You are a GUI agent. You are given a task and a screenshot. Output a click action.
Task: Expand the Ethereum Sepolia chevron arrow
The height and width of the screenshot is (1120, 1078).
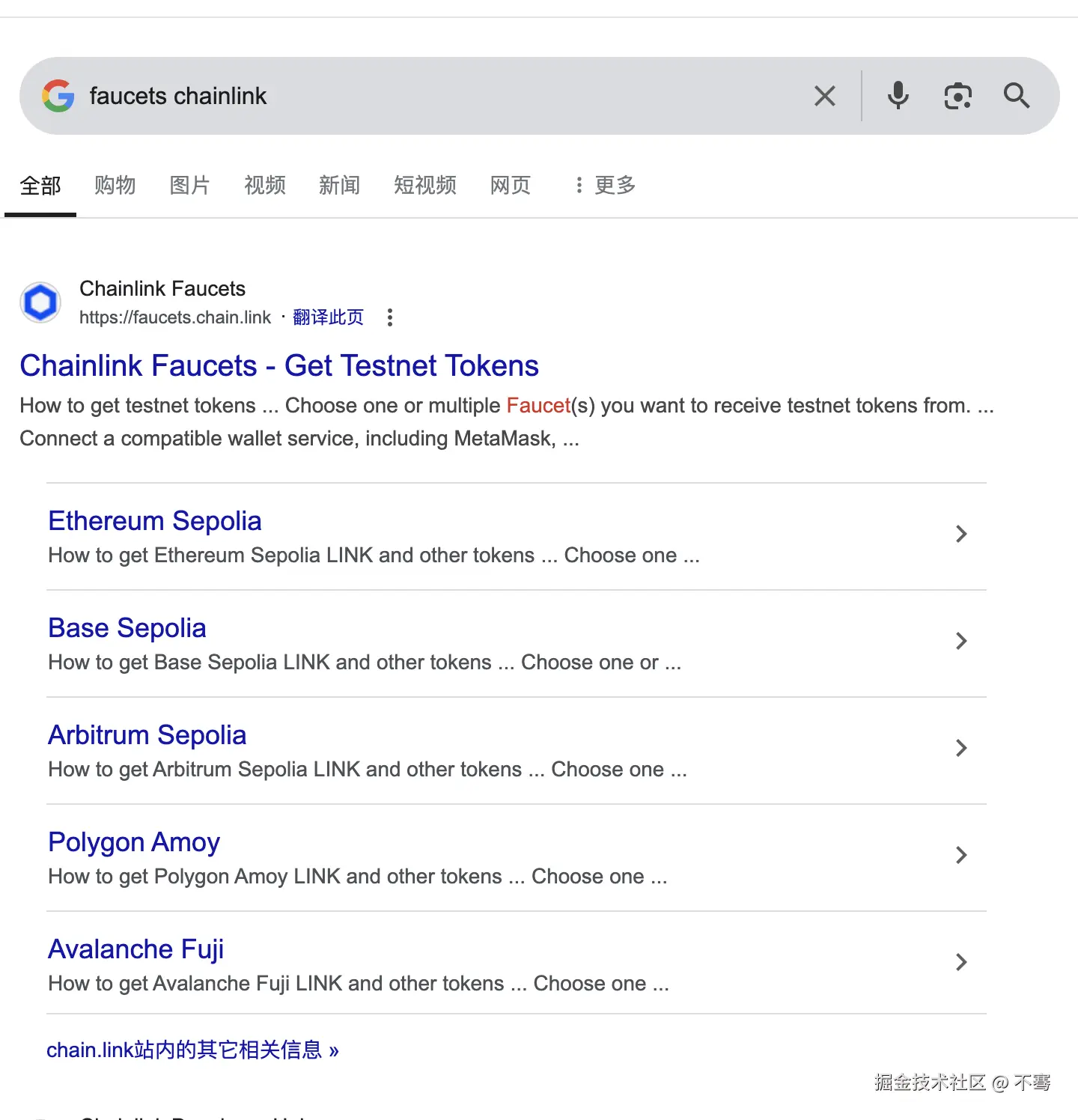[961, 534]
